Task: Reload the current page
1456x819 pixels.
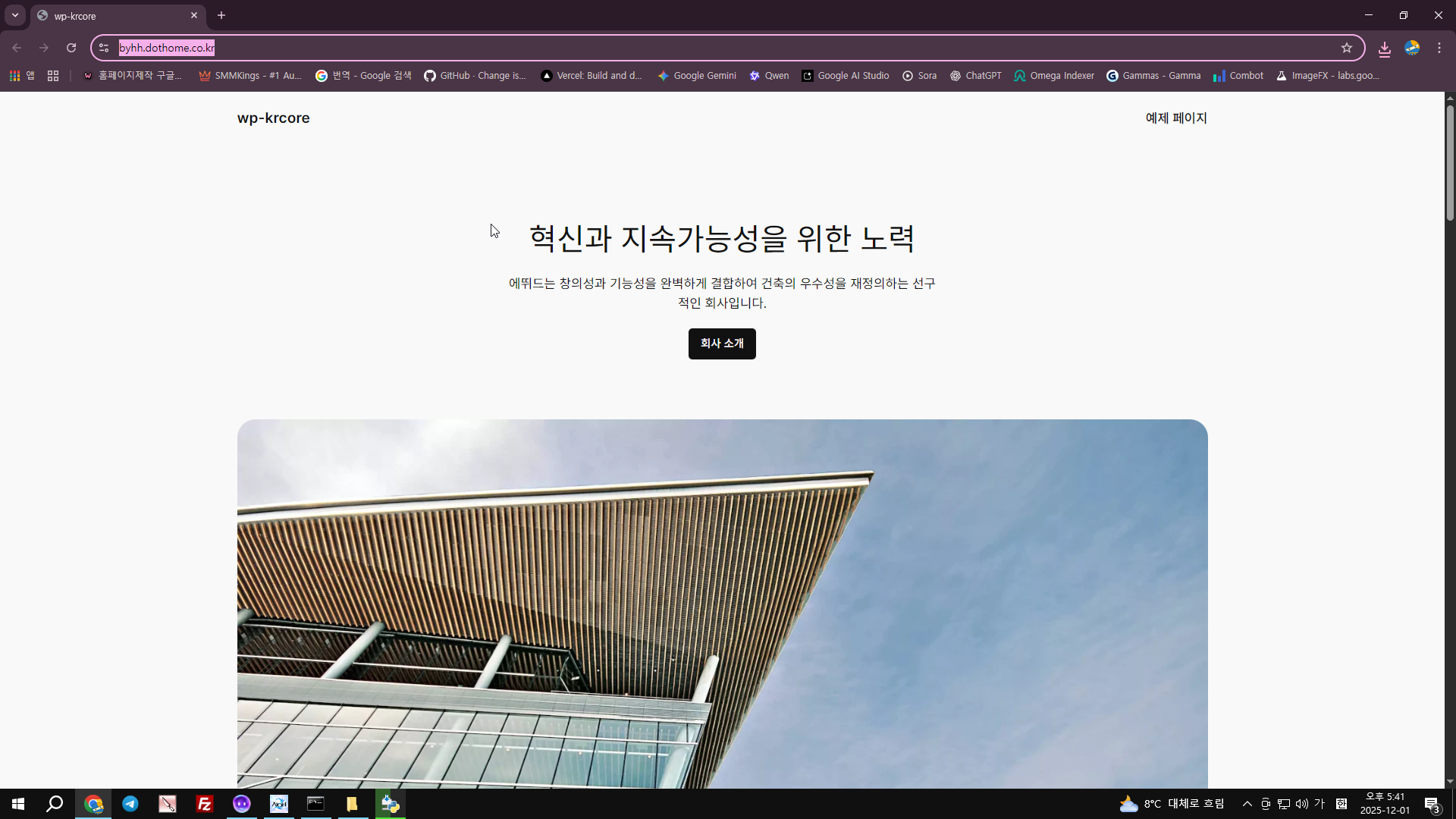Action: pyautogui.click(x=71, y=48)
